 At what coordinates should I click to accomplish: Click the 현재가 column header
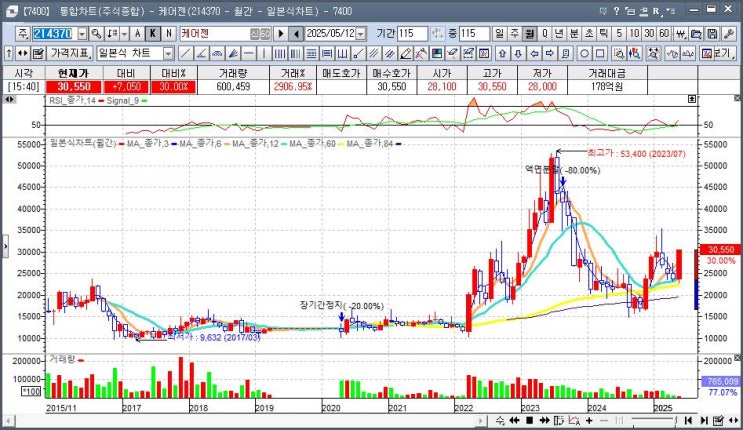click(x=73, y=73)
